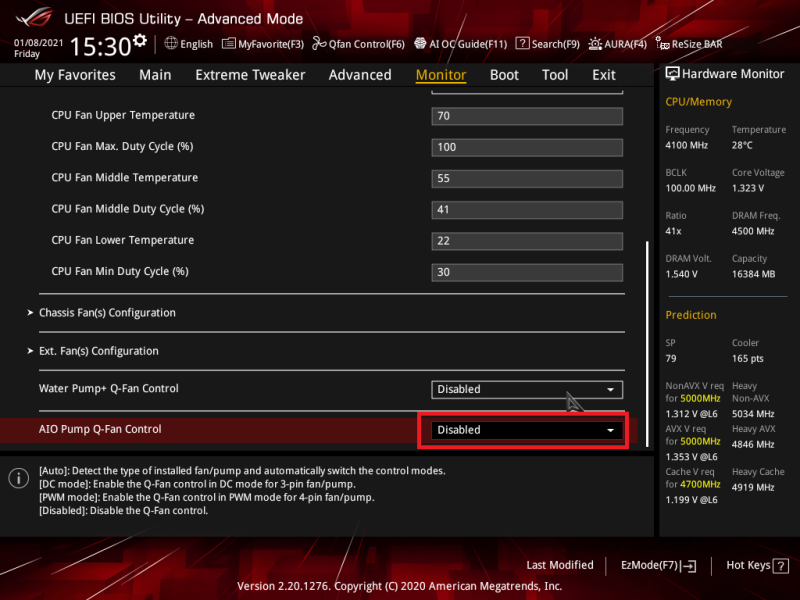
Task: Open the Water Pump+ Q-Fan Control dropdown
Action: [x=527, y=389]
